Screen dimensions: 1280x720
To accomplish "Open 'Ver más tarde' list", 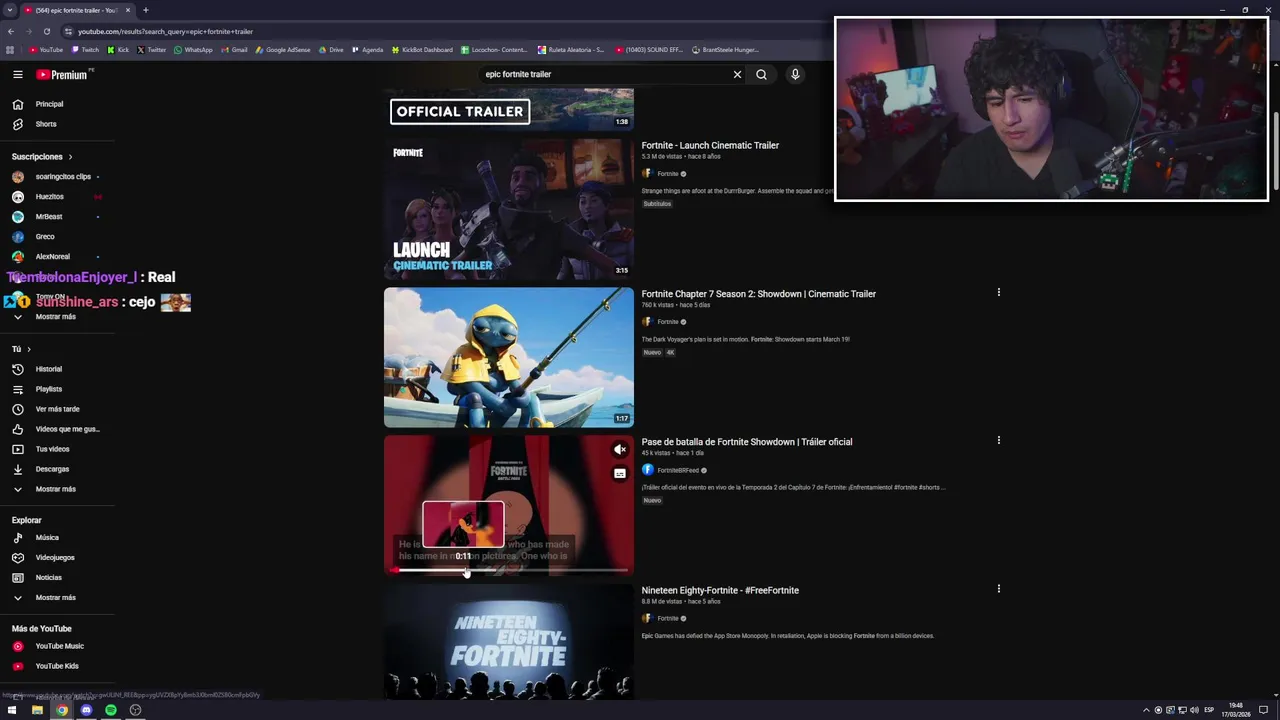I will click(57, 409).
